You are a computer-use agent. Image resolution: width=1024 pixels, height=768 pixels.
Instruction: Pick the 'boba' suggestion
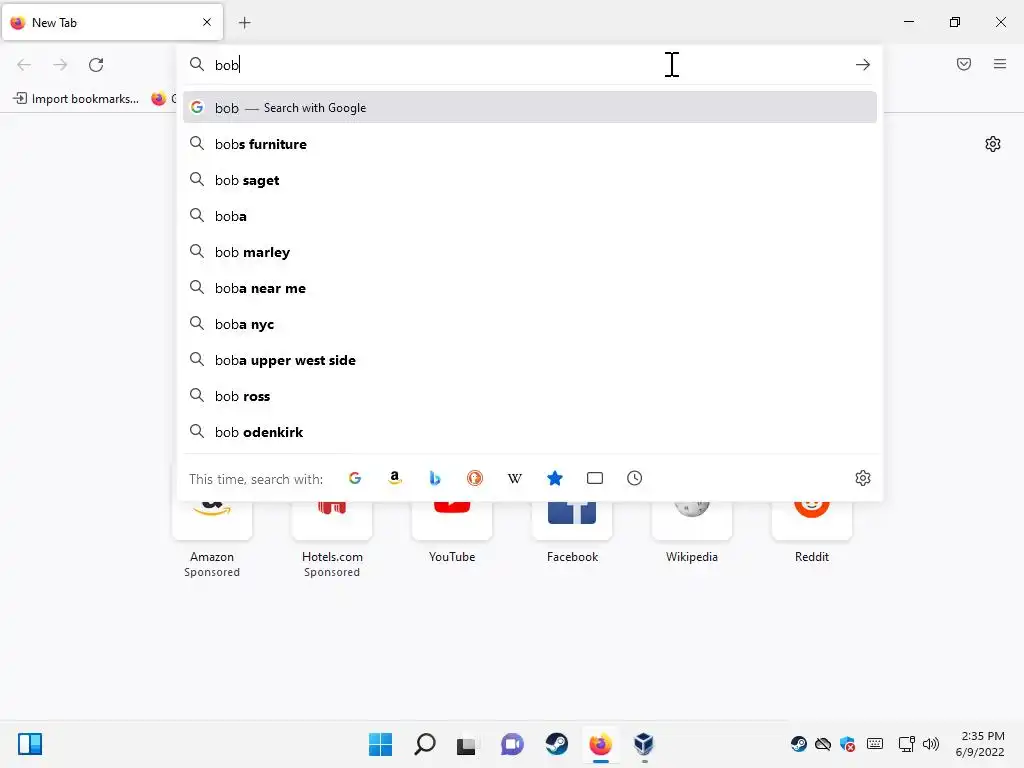click(x=530, y=216)
